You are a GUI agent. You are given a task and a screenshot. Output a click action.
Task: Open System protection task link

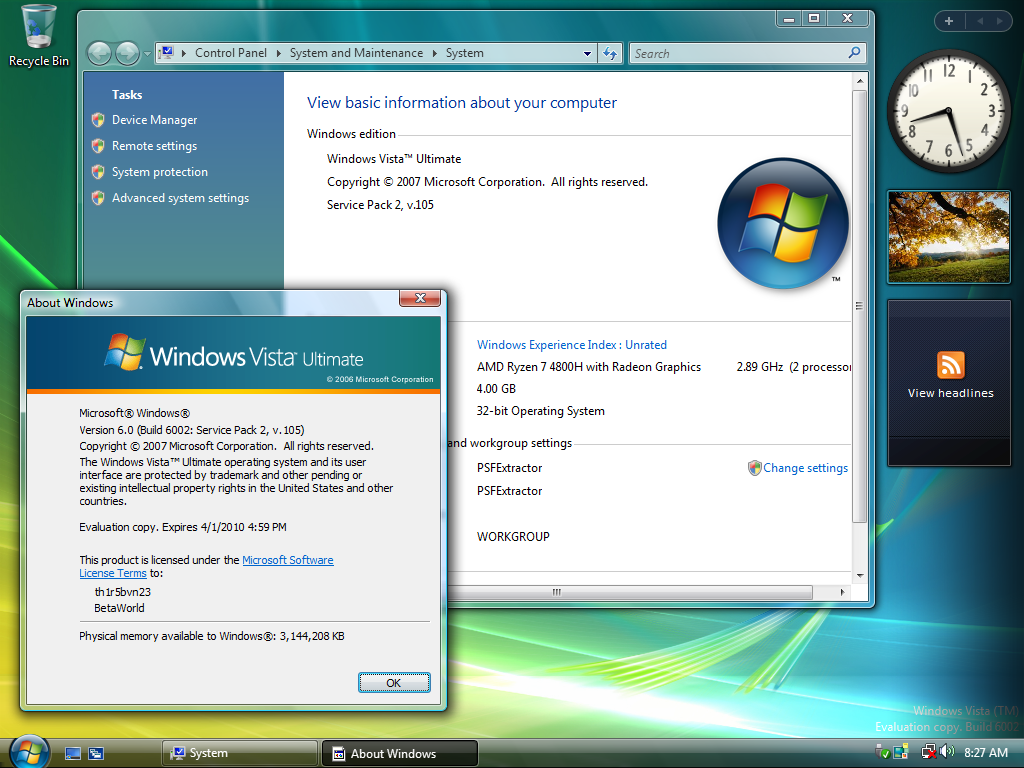(x=159, y=172)
